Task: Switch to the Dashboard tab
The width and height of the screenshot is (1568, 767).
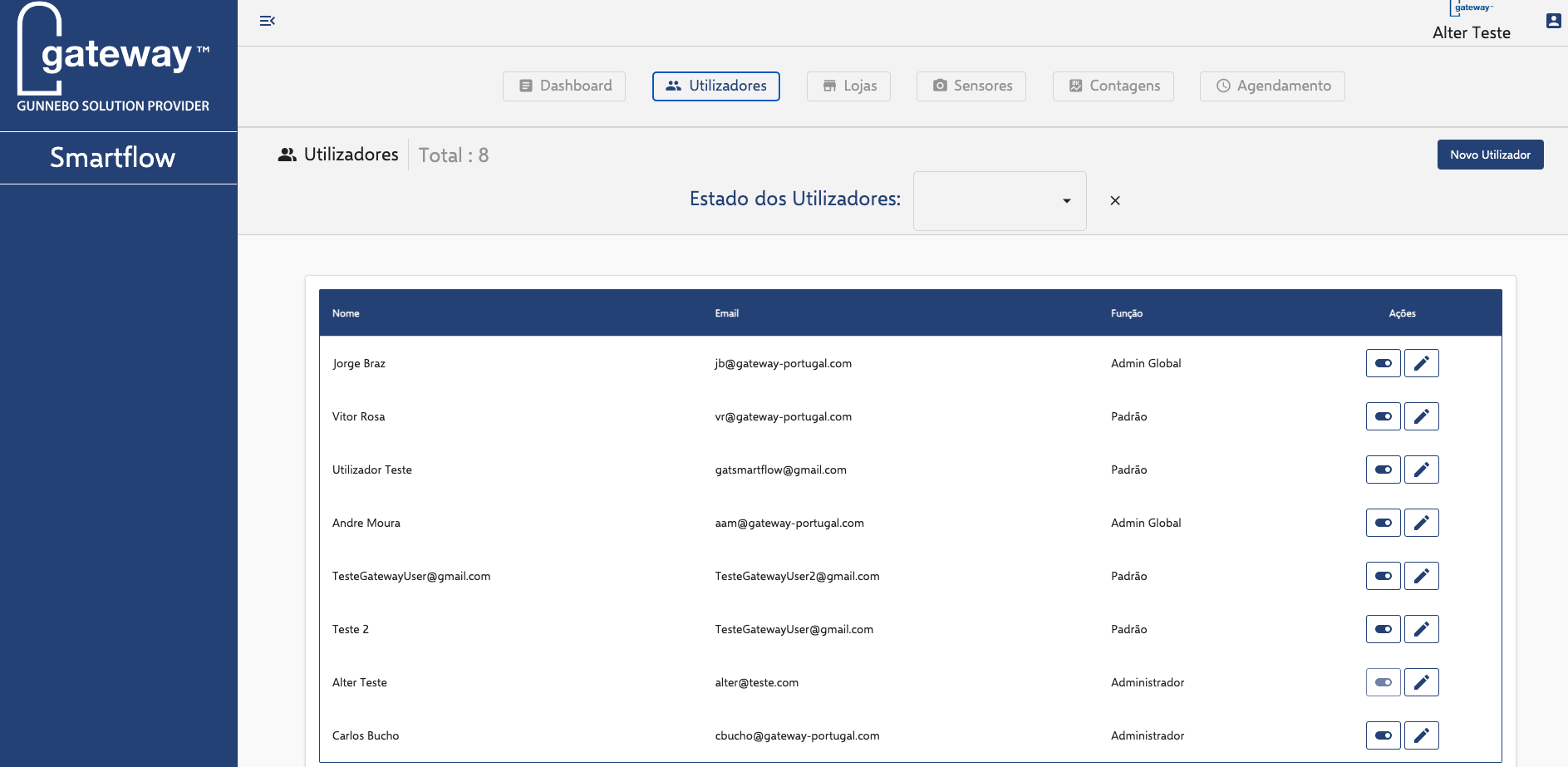Action: [x=564, y=86]
